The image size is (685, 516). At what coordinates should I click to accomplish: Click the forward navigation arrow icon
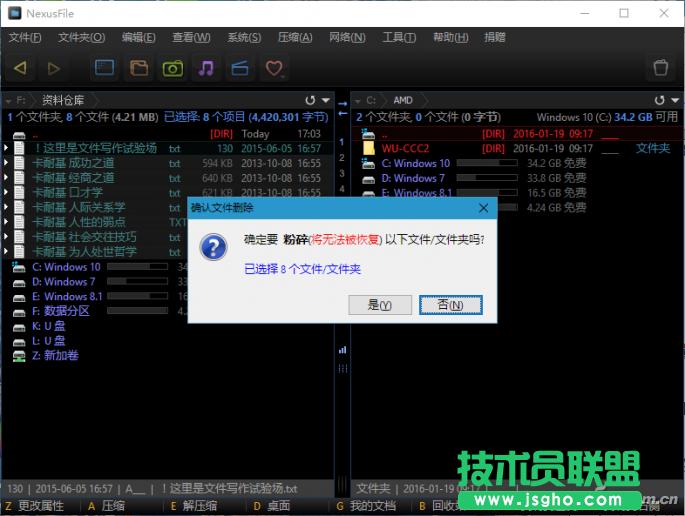tap(54, 68)
